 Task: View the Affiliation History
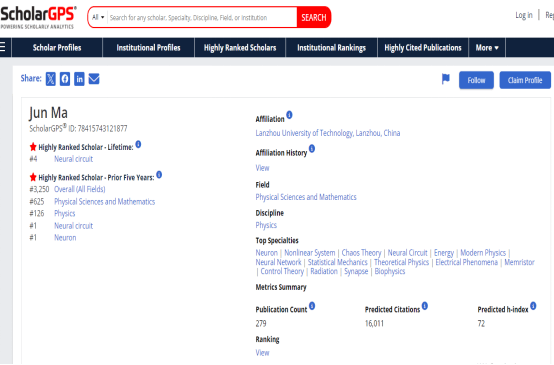click(x=262, y=168)
